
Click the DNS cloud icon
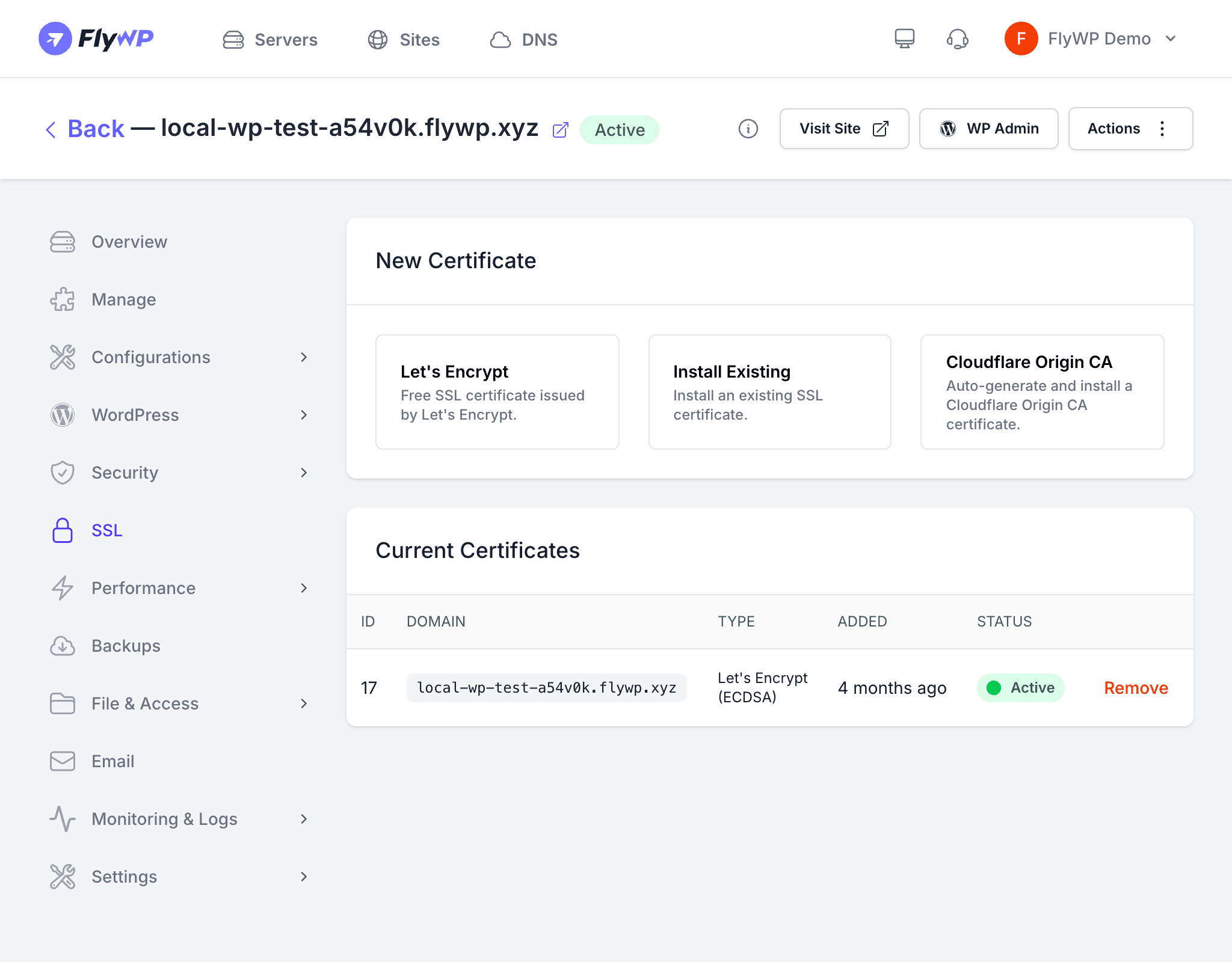[x=500, y=40]
